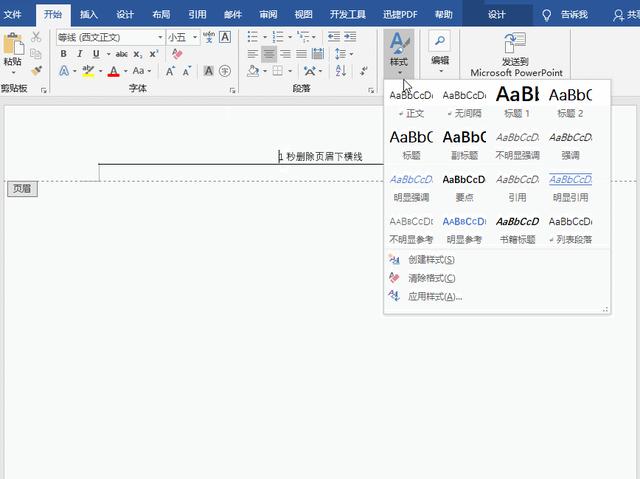The image size is (640, 479).
Task: Click the numbering list icon
Action: point(278,37)
